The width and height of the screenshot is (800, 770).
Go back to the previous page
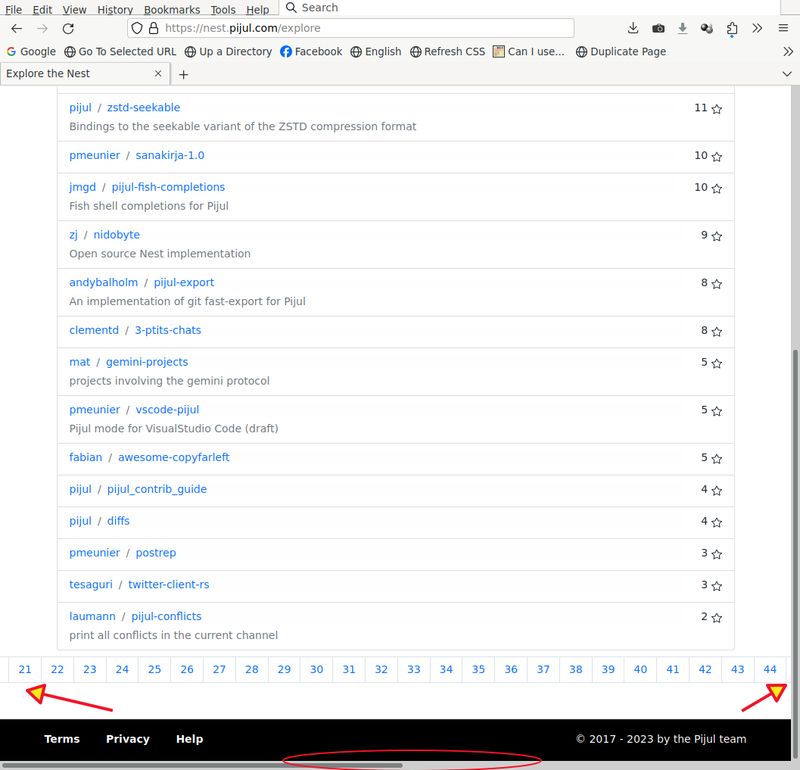[x=16, y=29]
